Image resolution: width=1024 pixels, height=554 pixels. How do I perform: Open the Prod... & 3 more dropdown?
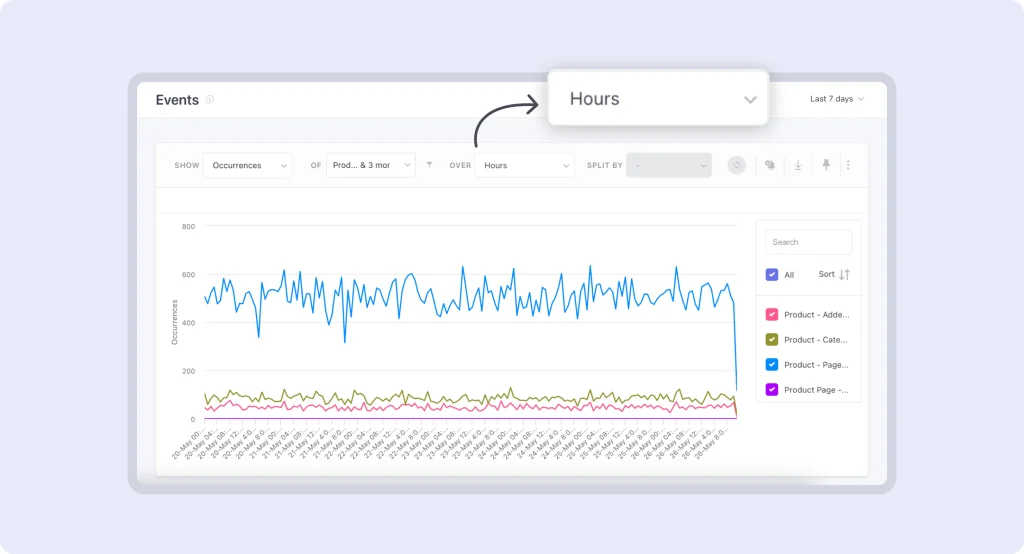pos(370,165)
